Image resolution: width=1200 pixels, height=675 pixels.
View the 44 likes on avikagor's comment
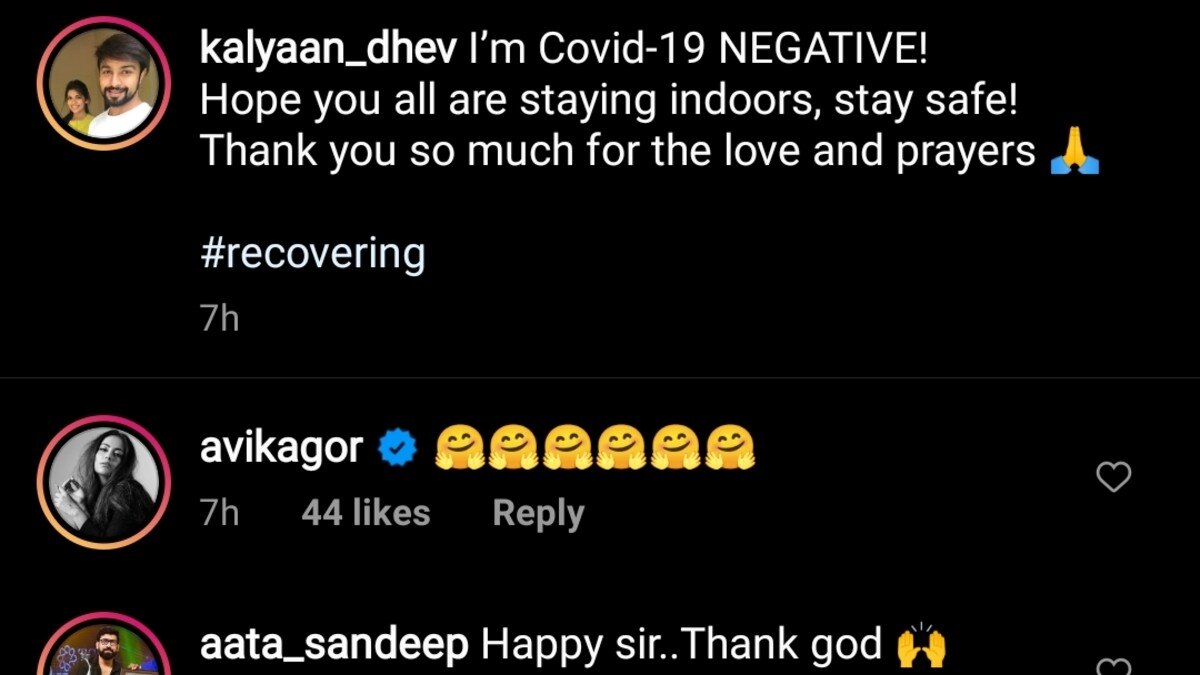click(x=366, y=513)
